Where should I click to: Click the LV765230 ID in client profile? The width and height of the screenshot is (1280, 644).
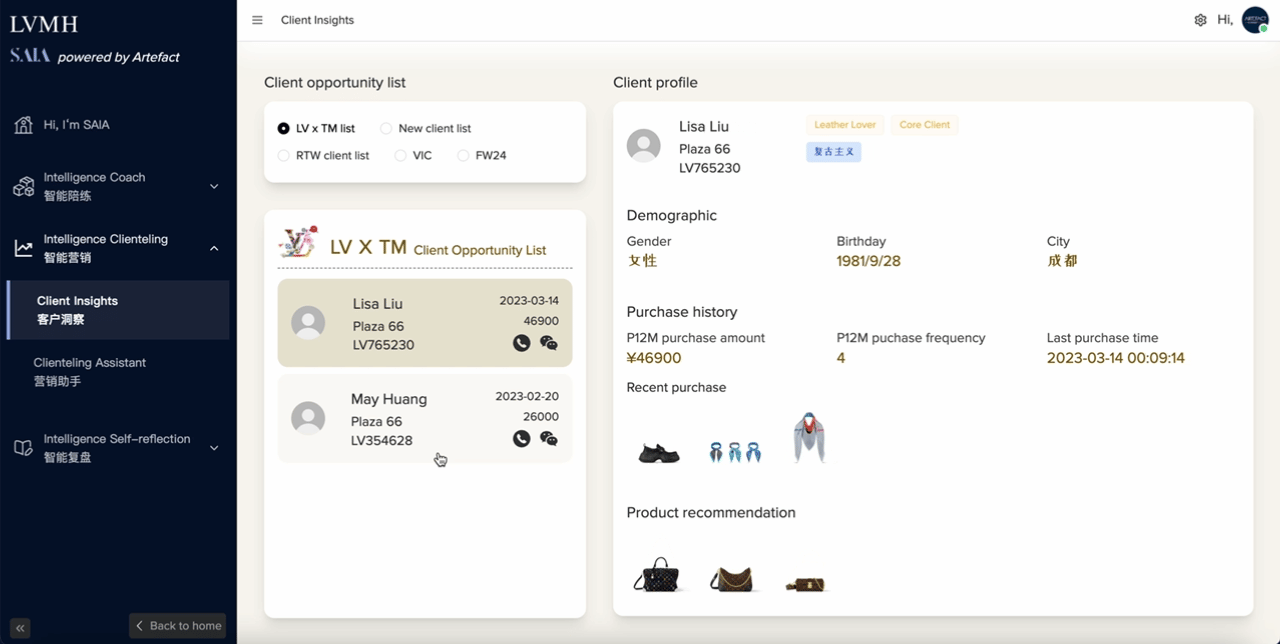710,168
